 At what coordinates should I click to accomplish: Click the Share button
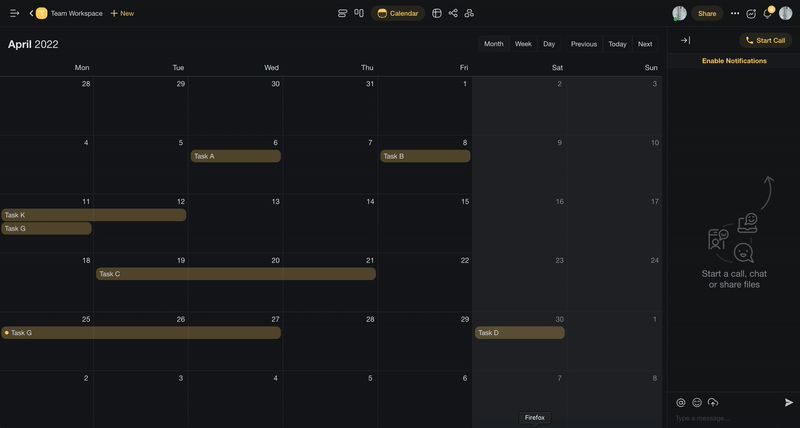click(x=707, y=13)
